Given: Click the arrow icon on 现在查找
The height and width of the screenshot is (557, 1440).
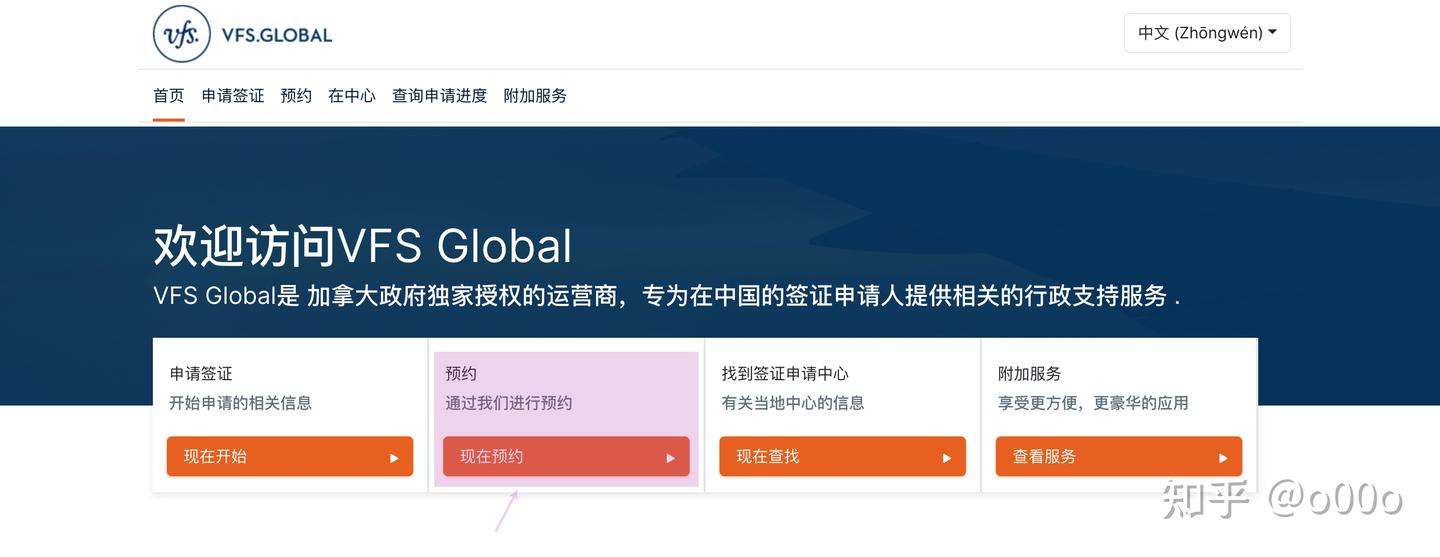Looking at the screenshot, I should (x=946, y=458).
